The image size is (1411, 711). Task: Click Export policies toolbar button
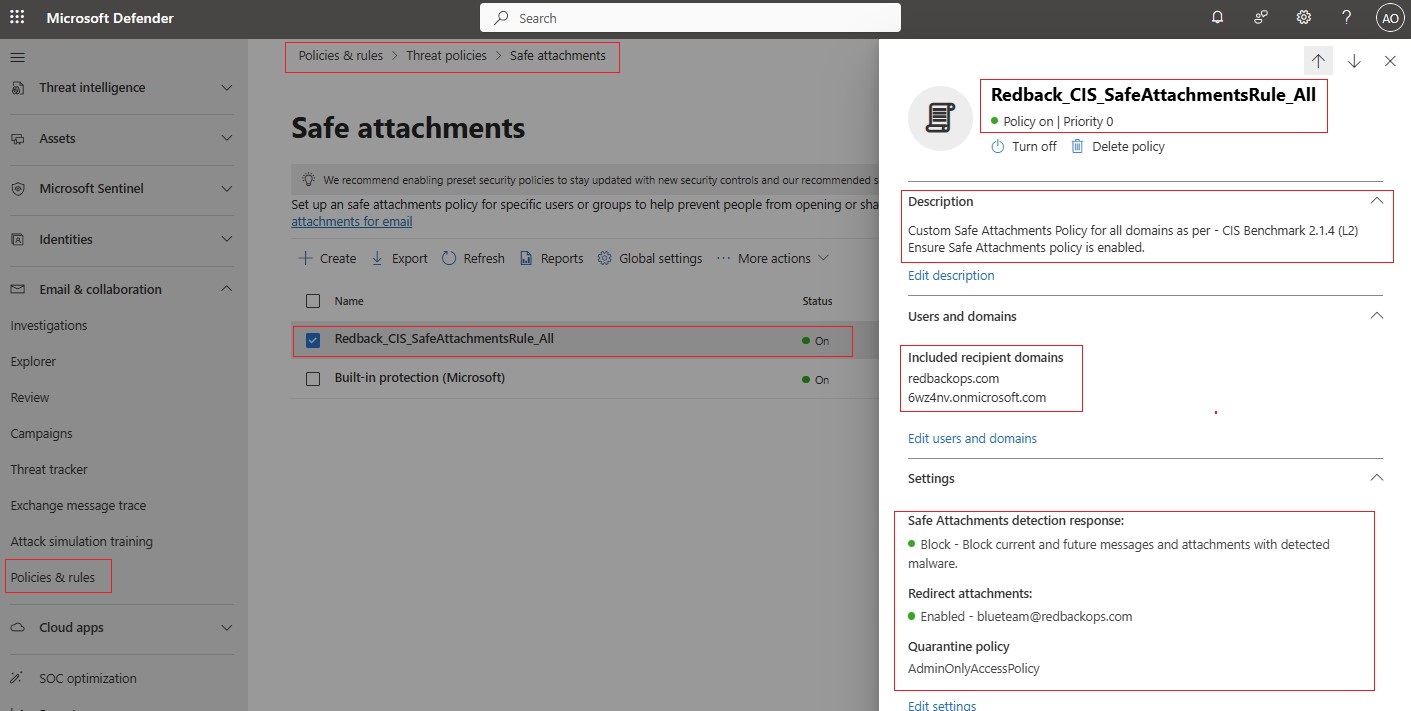point(399,258)
